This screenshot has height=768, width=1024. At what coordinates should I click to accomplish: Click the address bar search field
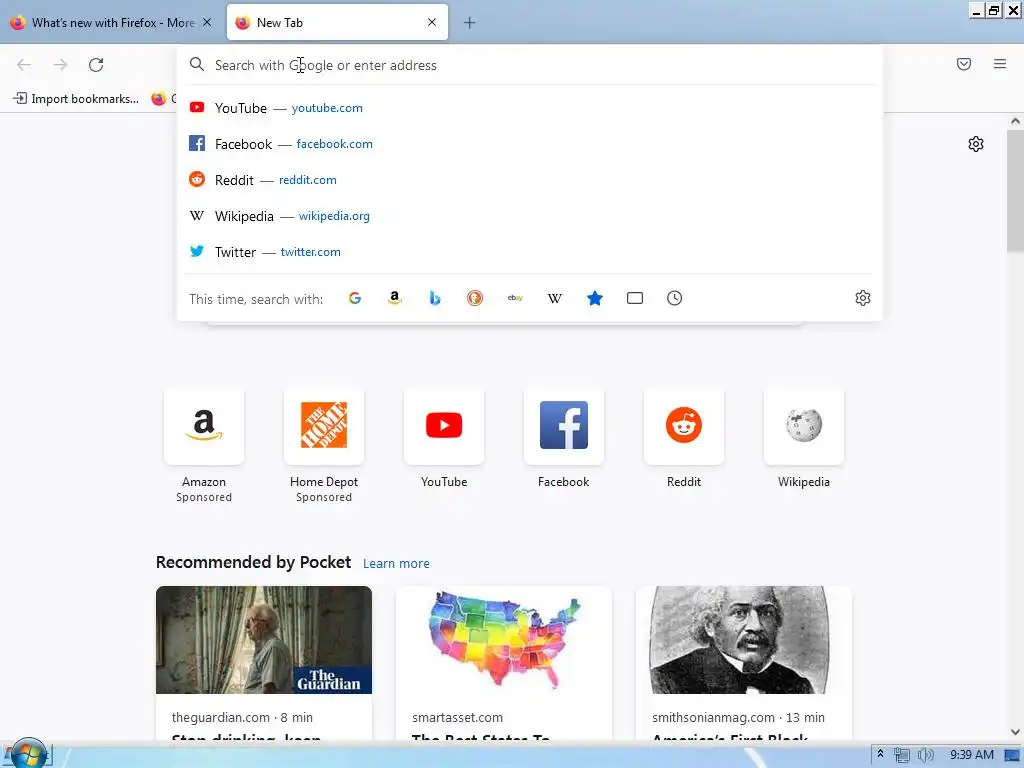[530, 65]
